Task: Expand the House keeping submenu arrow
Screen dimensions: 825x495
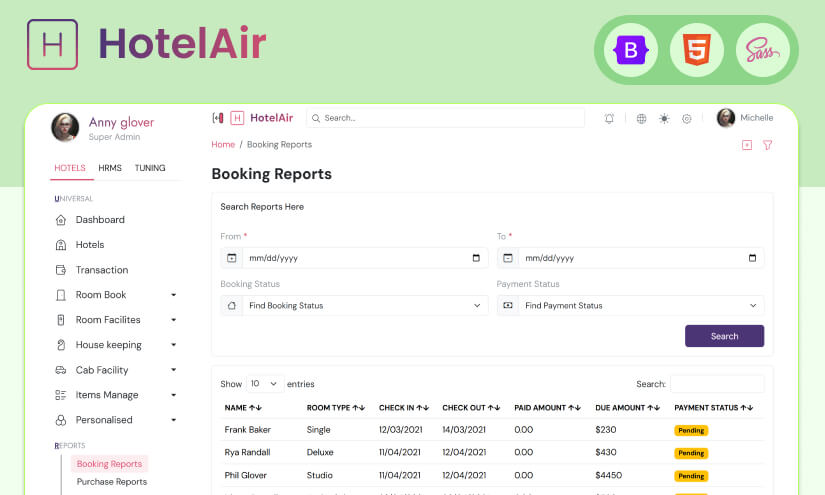Action: coord(174,345)
